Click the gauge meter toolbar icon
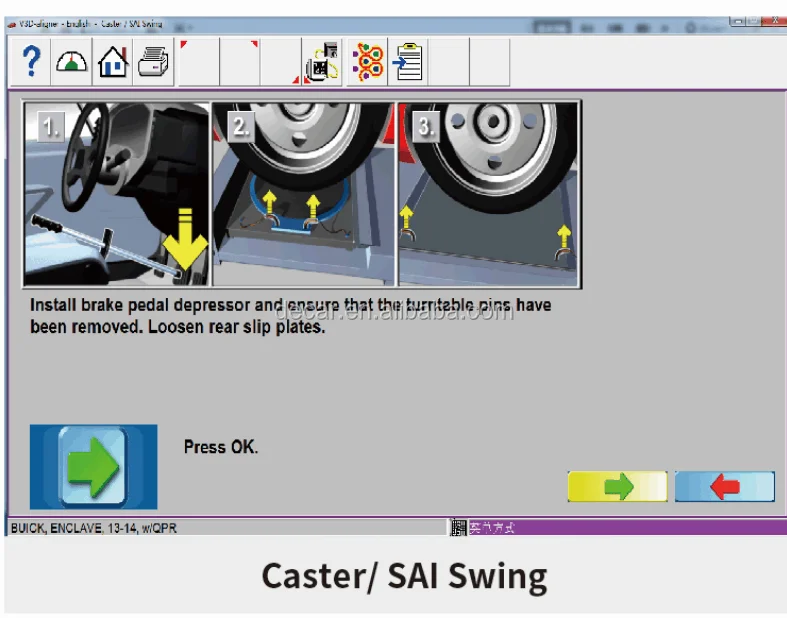Image resolution: width=787 pixels, height=618 pixels. [71, 61]
